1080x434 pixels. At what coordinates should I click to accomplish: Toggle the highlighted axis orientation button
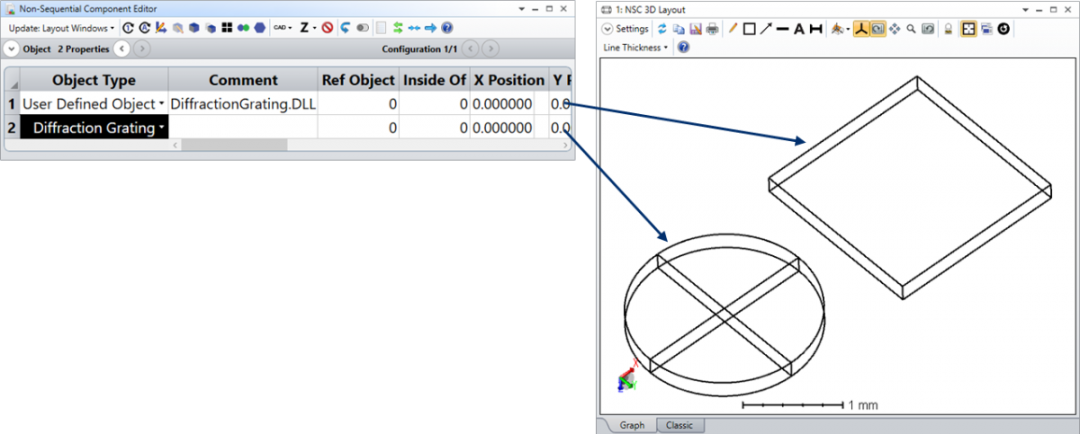859,29
